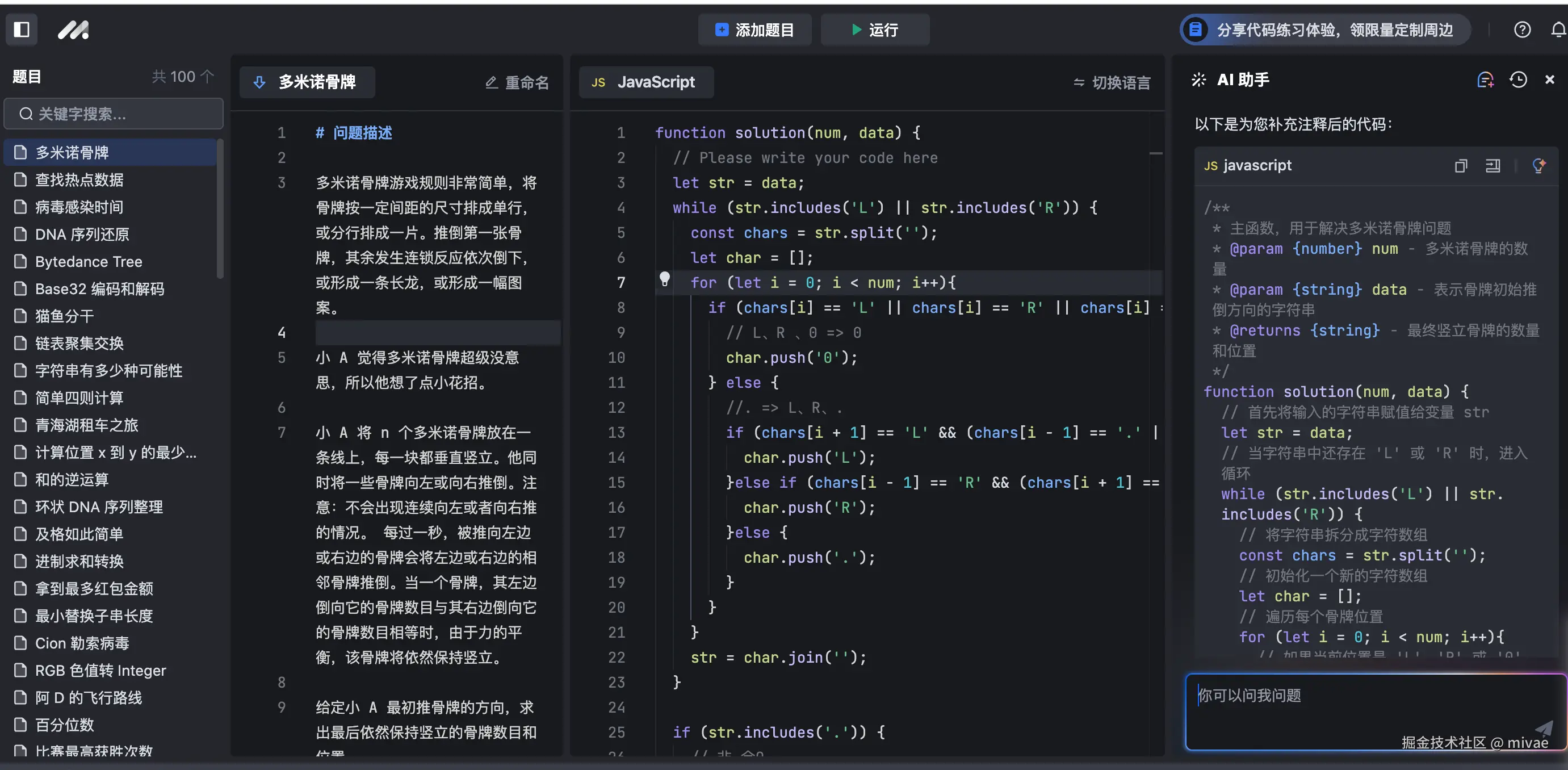Click the 重命名 rename button
Viewport: 1568px width, 770px height.
point(517,82)
